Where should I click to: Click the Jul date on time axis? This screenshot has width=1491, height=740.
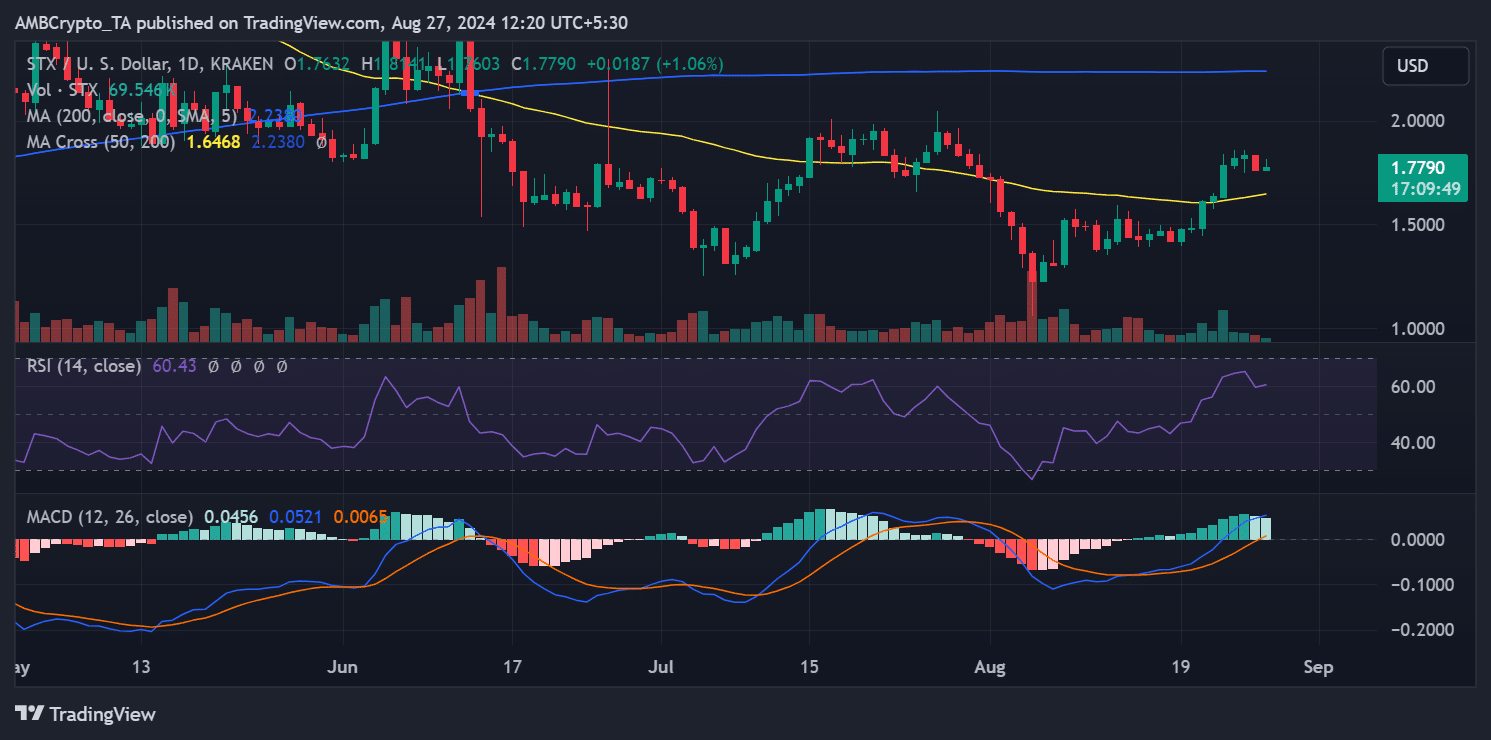click(660, 667)
